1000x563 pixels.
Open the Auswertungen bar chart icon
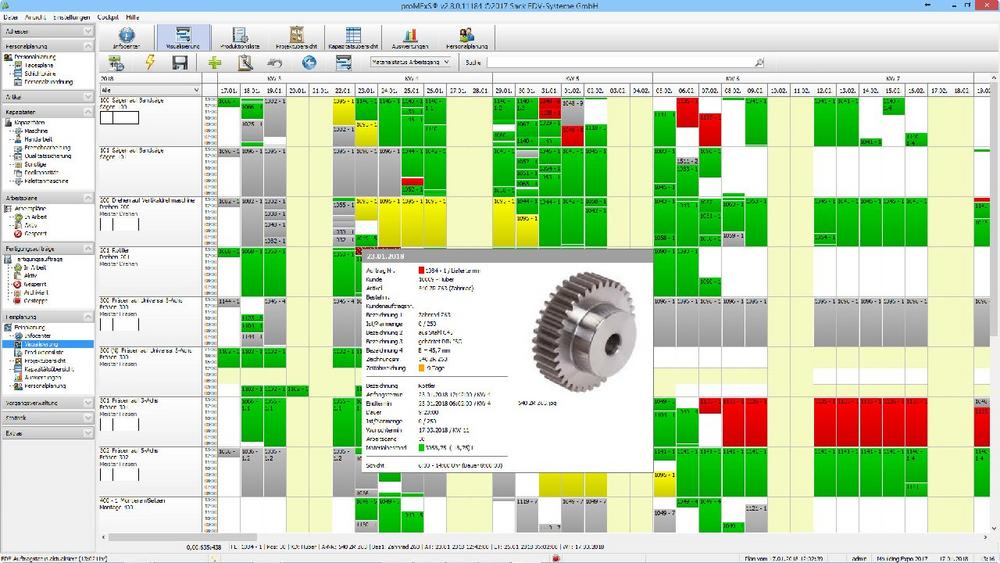coord(410,38)
